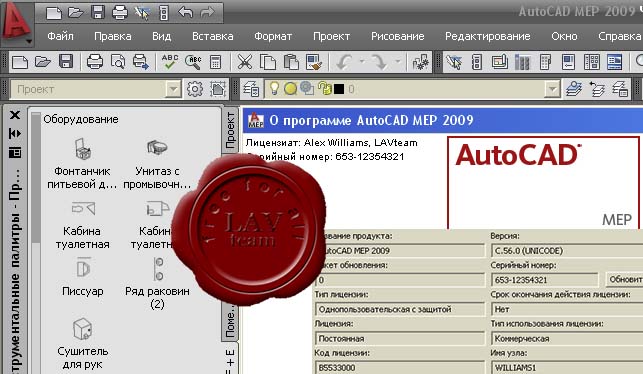Click the Обновить button

[x=625, y=279]
